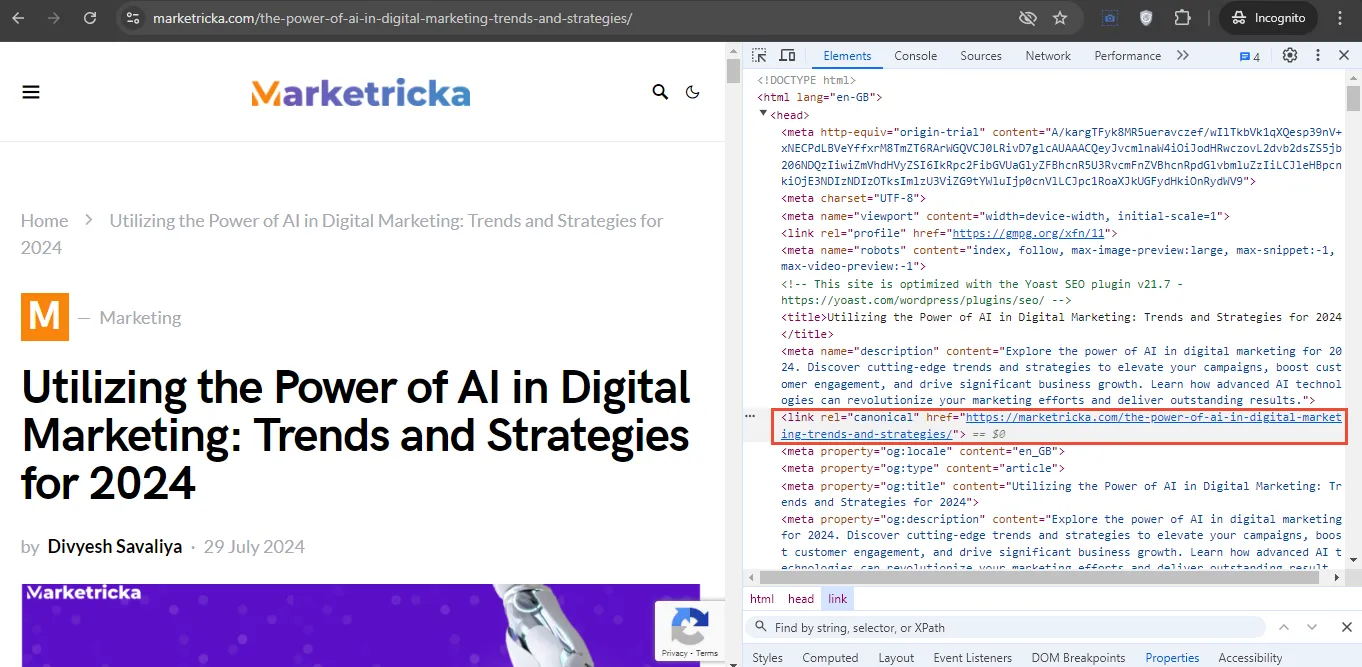
Task: Open the Layout pane tab
Action: pos(896,657)
